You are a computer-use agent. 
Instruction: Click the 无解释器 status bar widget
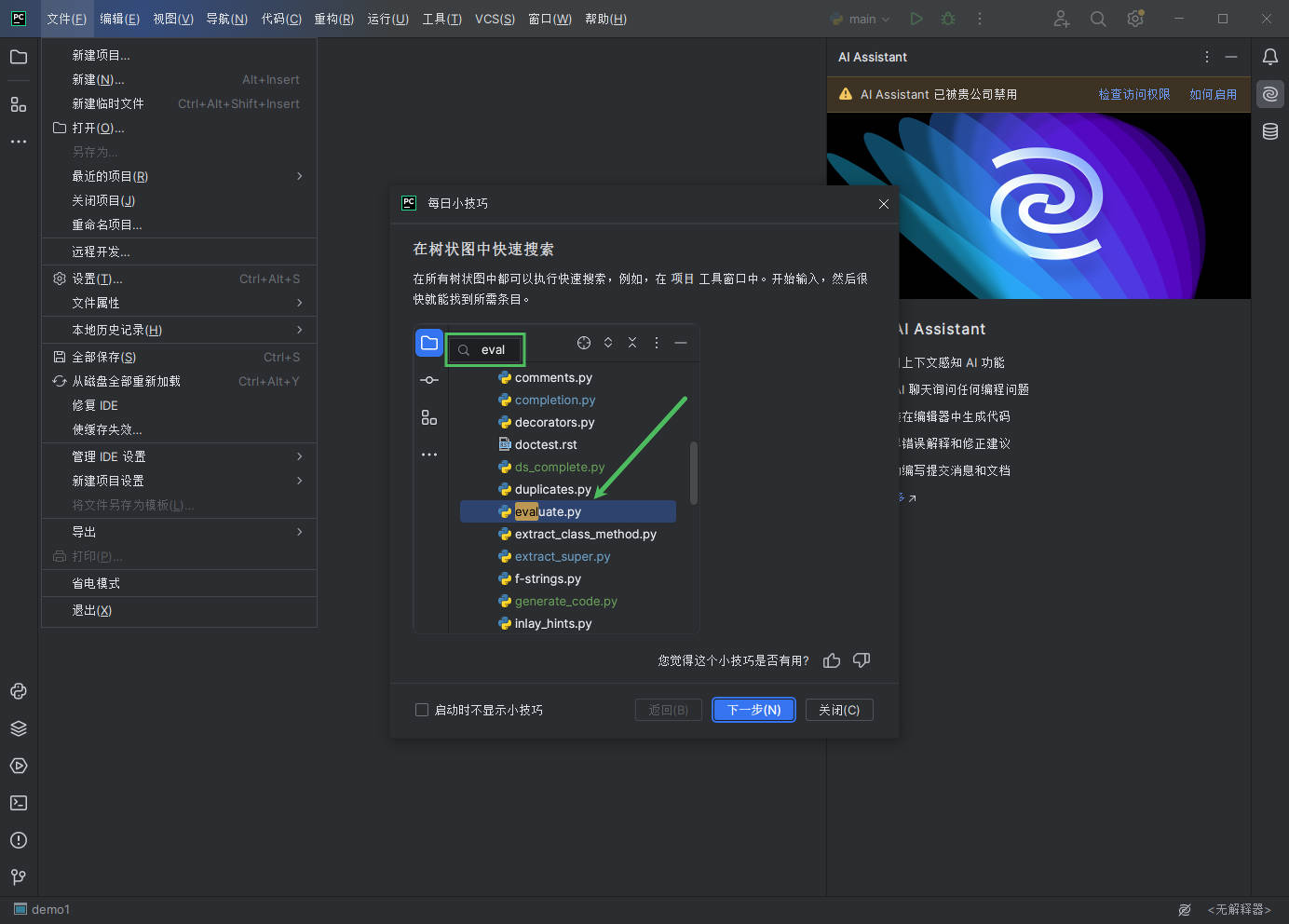[x=1239, y=910]
